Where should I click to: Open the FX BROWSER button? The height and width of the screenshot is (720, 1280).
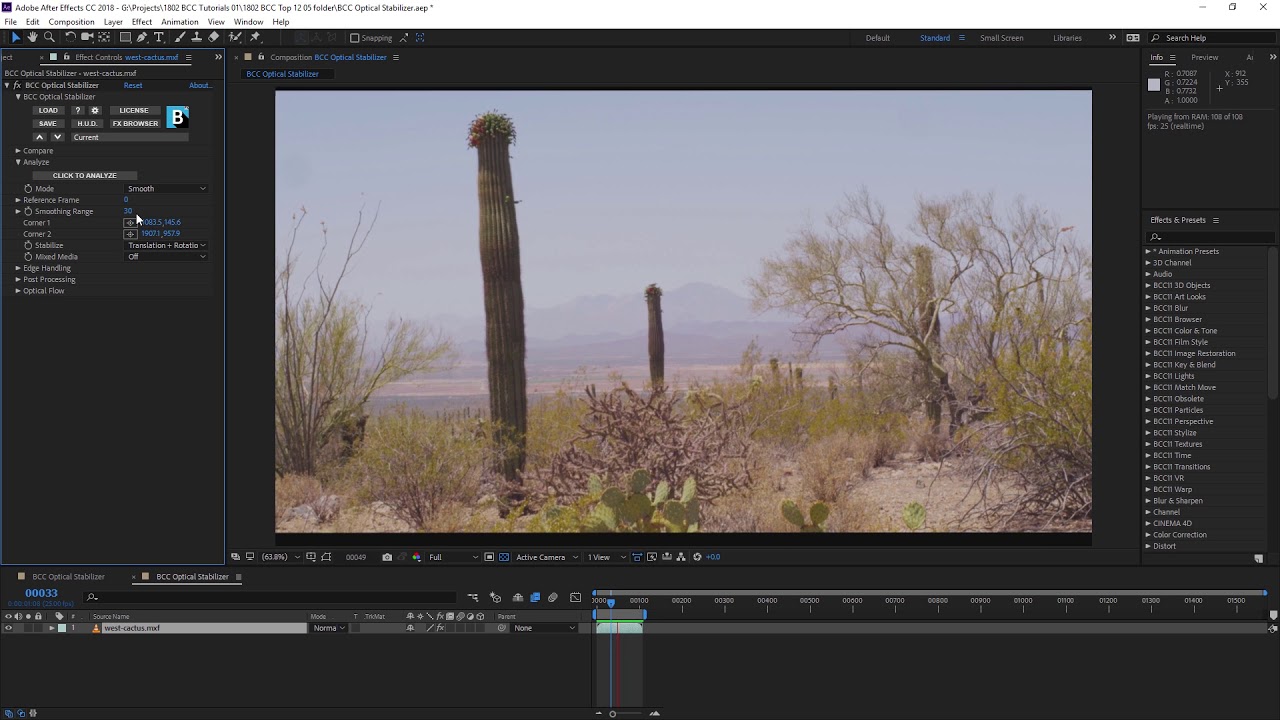tap(135, 124)
